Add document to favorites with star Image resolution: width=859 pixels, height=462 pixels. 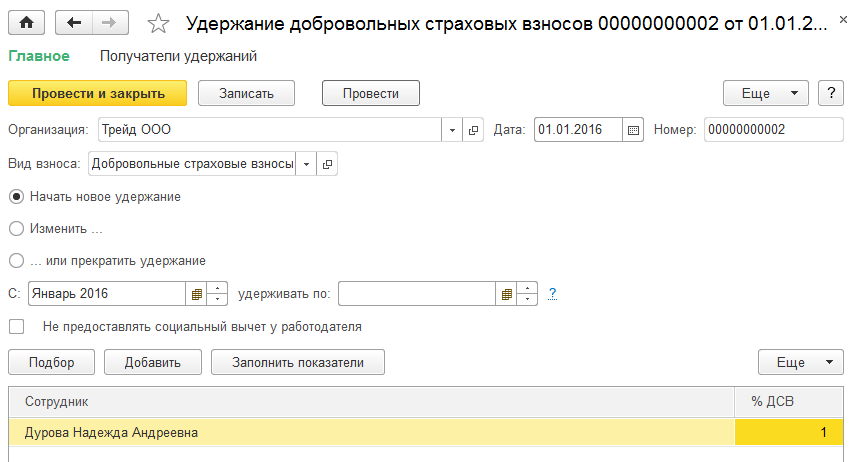tap(158, 23)
